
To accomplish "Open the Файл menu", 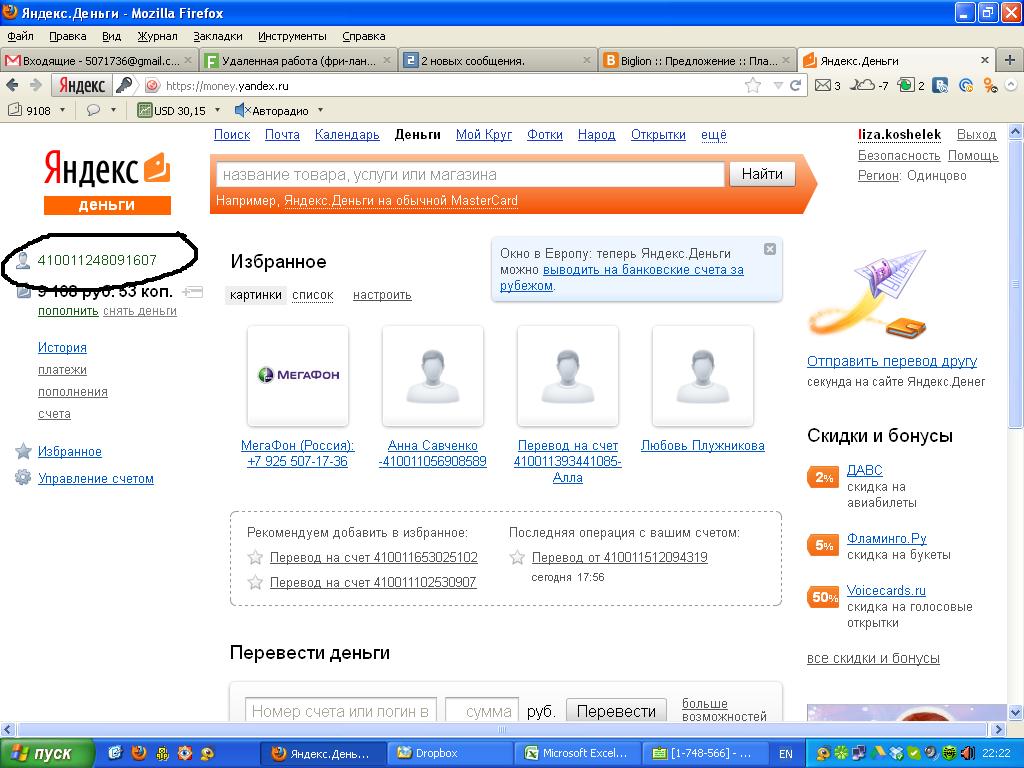I will coord(20,36).
